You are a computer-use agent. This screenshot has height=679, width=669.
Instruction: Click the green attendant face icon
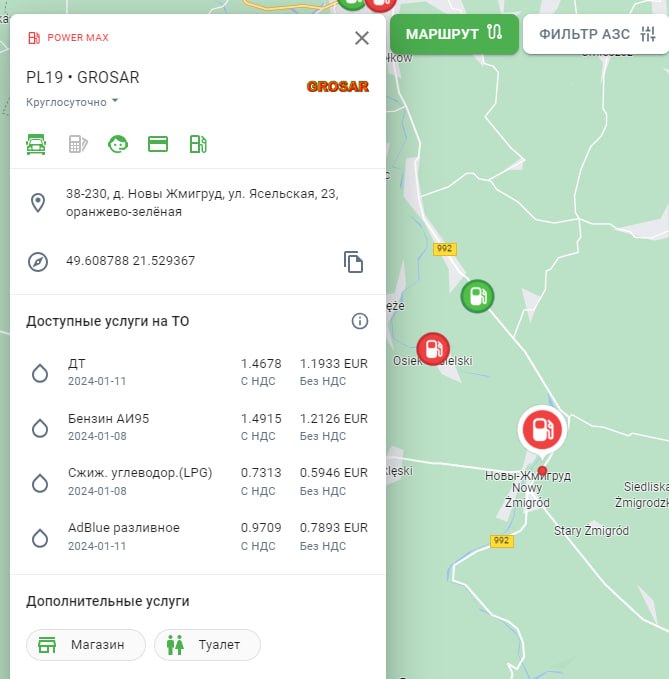[x=118, y=144]
